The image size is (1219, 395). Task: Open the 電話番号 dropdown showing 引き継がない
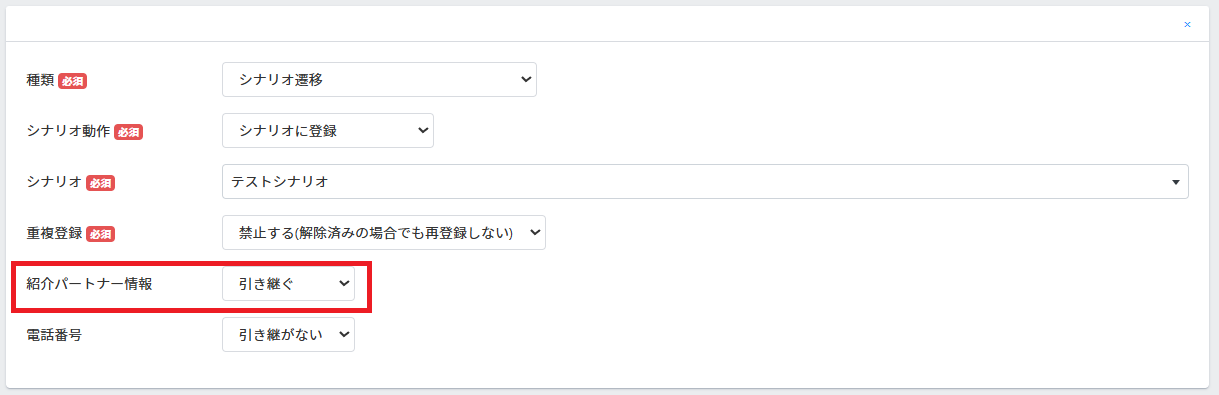[x=288, y=335]
